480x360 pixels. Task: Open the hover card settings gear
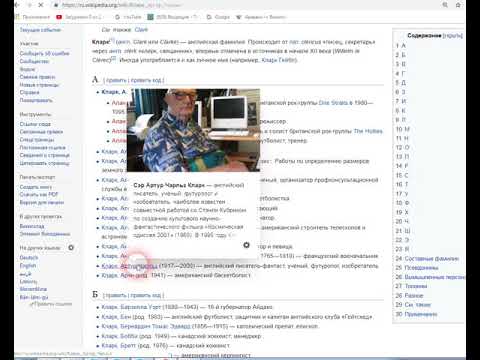click(x=246, y=245)
